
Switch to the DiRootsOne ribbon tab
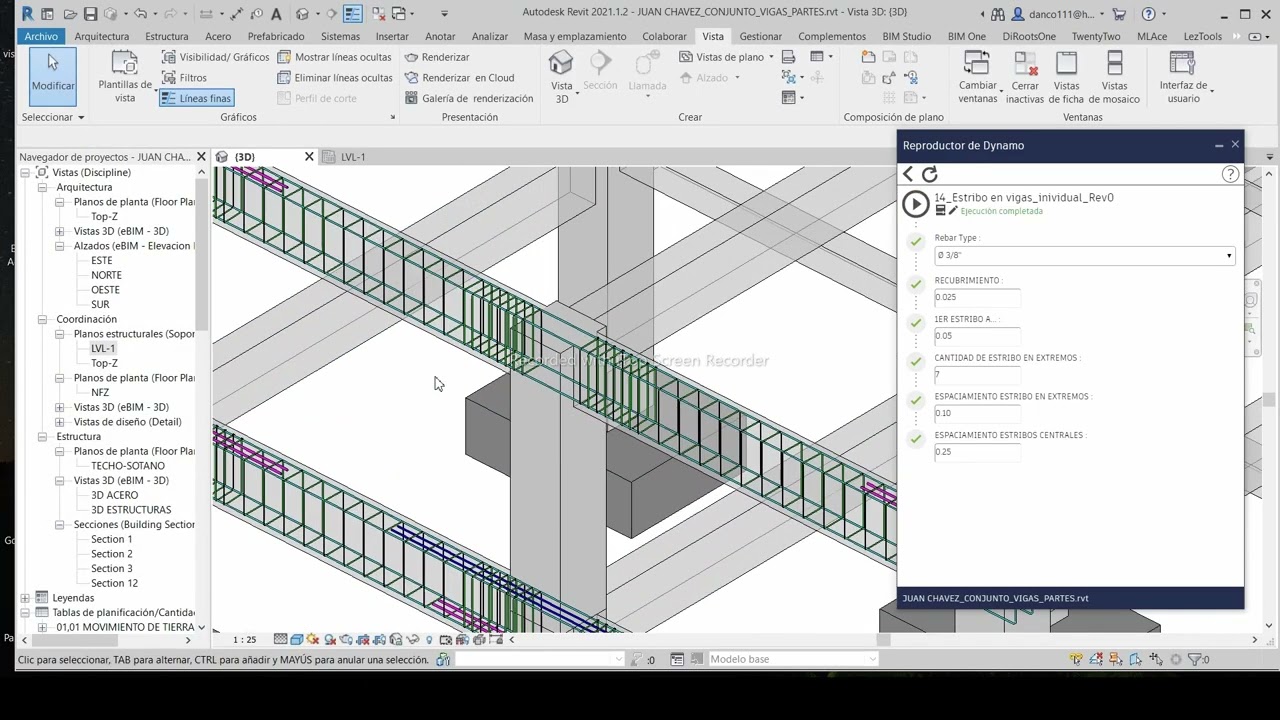(1029, 36)
